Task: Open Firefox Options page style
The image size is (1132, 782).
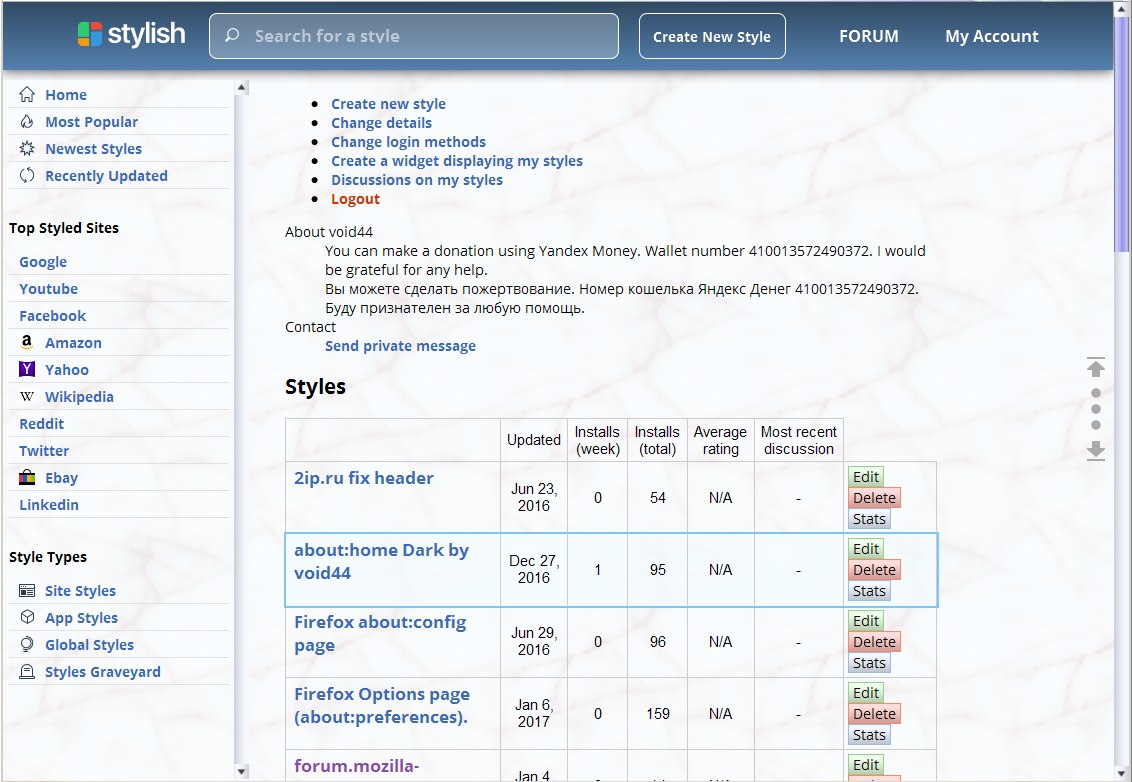Action: 382,705
